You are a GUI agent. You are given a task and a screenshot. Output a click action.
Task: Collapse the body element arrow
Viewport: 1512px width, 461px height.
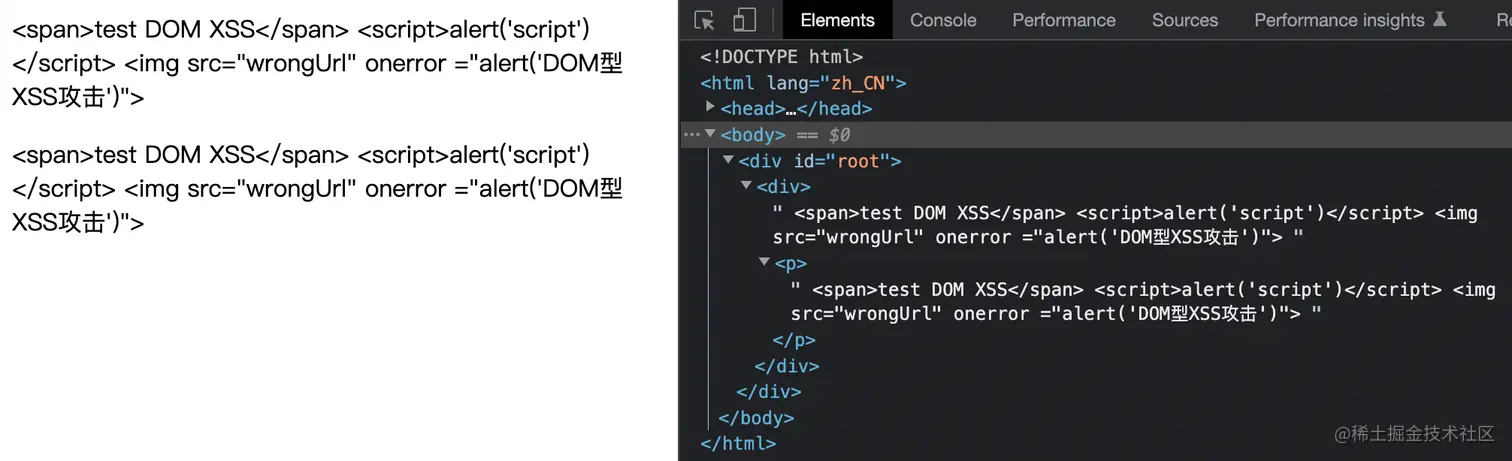point(710,134)
